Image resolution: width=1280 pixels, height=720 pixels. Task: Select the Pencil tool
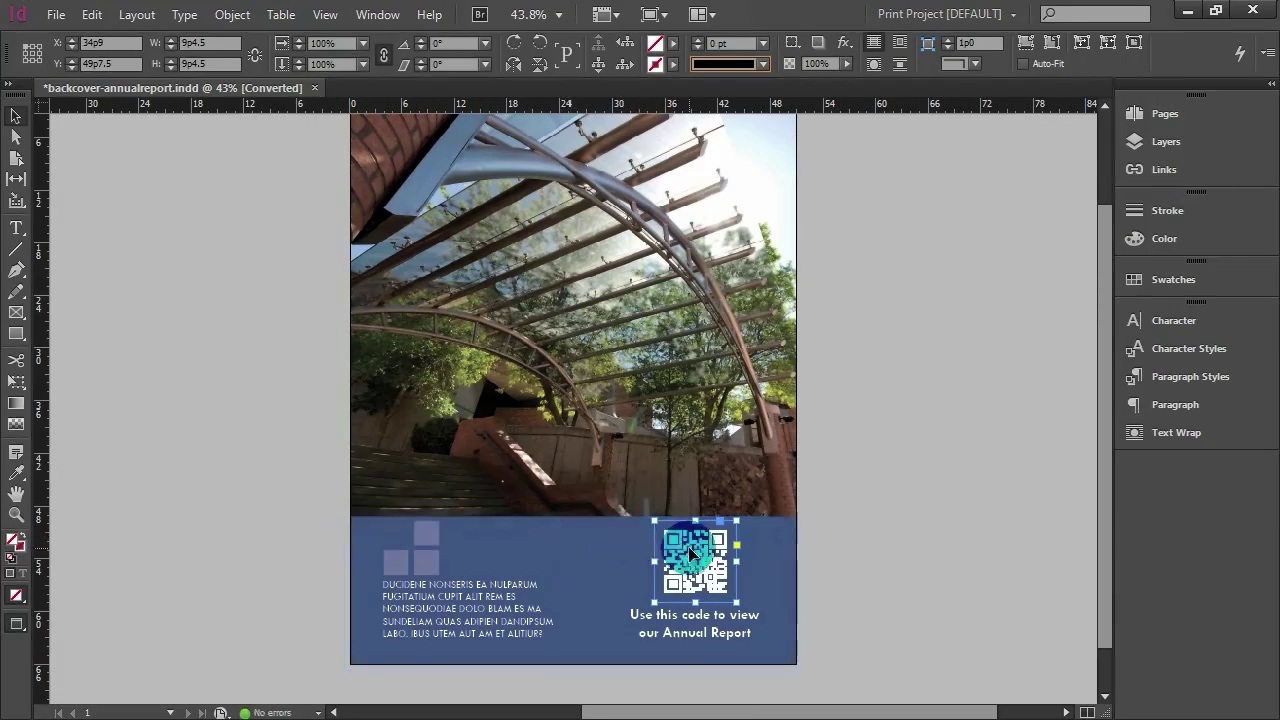[16, 292]
